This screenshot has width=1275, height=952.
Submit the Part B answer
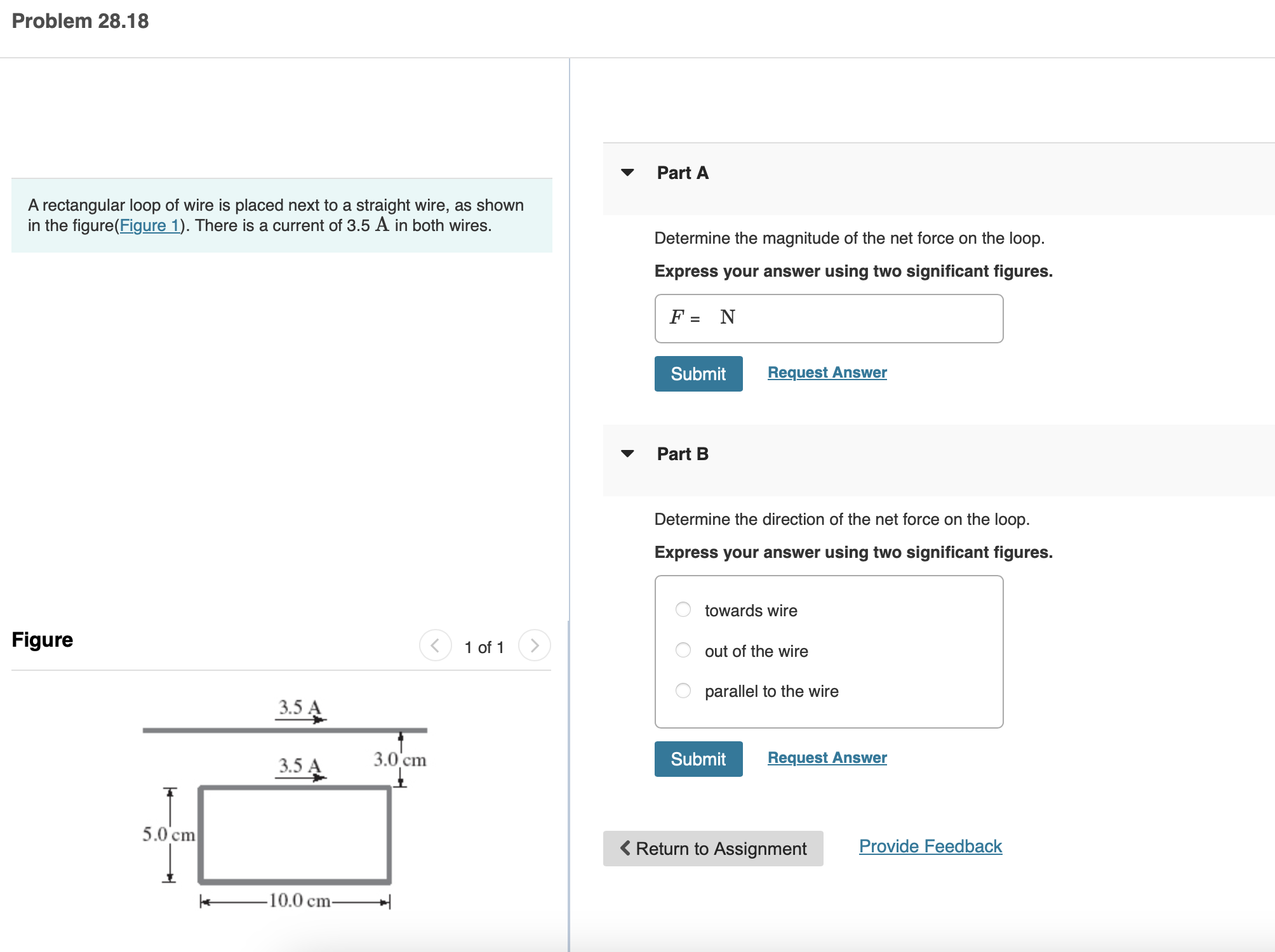click(x=698, y=758)
